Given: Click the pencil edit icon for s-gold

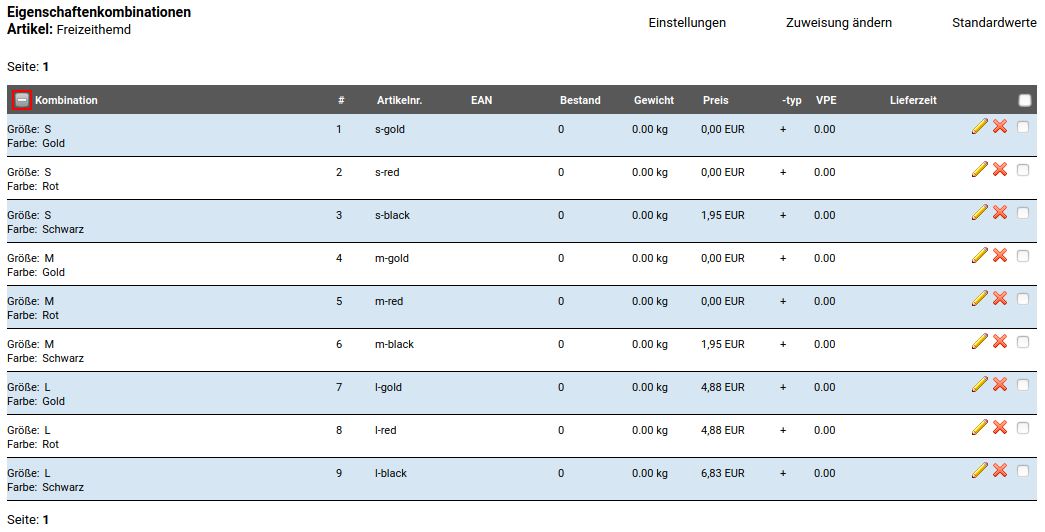Looking at the screenshot, I should (979, 126).
